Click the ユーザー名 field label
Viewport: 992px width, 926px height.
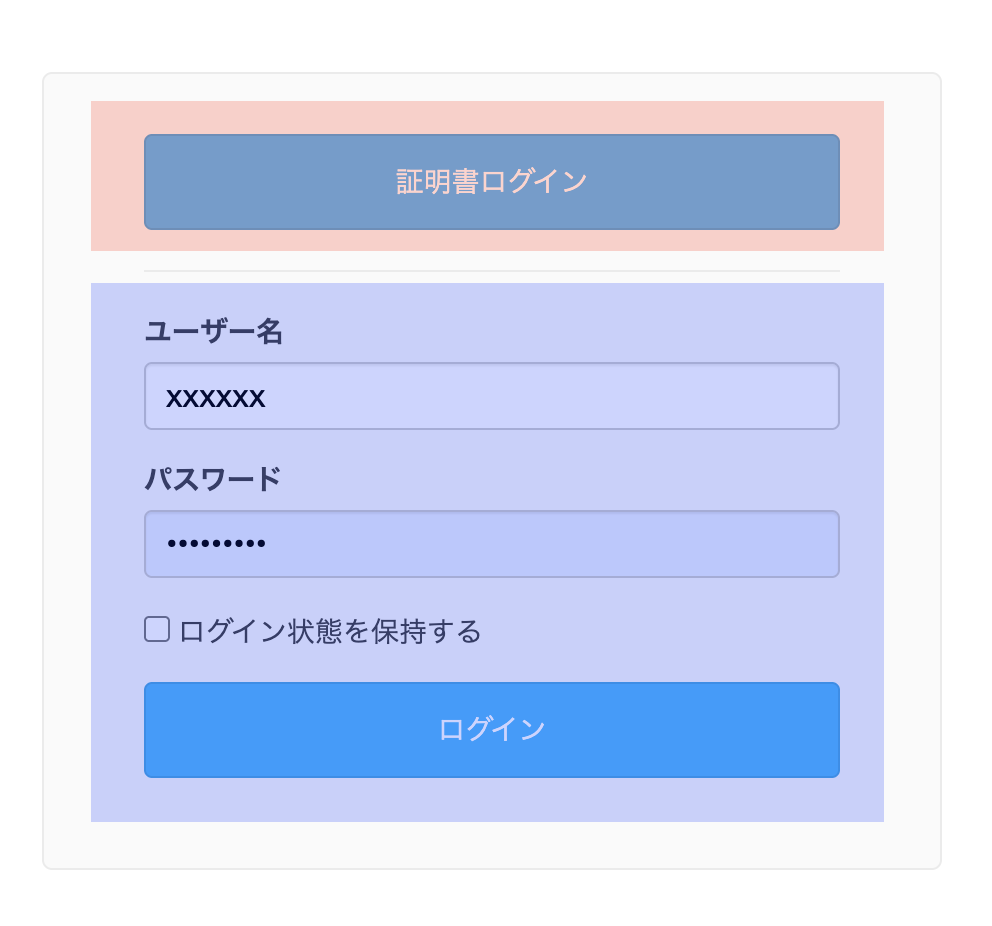click(213, 331)
